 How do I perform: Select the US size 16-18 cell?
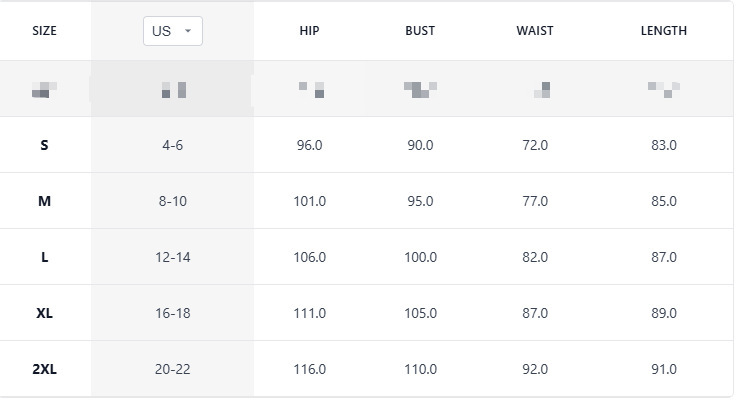pyautogui.click(x=172, y=313)
